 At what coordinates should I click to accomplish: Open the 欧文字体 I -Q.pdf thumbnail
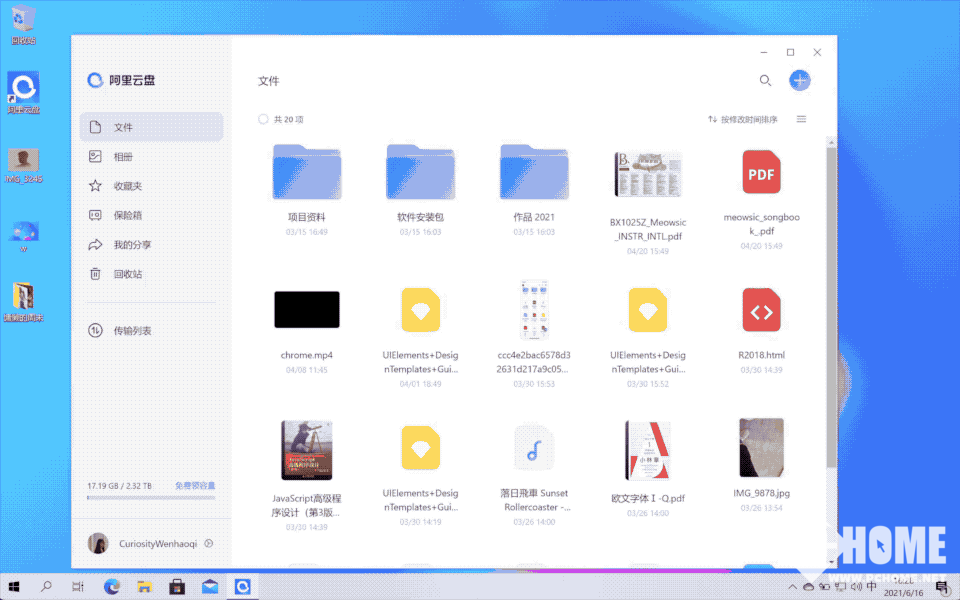tap(648, 450)
